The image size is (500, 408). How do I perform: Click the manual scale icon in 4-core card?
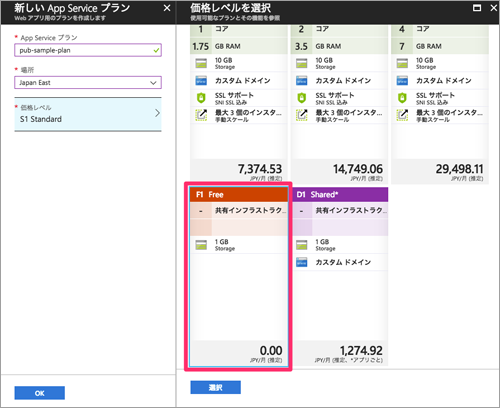pyautogui.click(x=402, y=115)
